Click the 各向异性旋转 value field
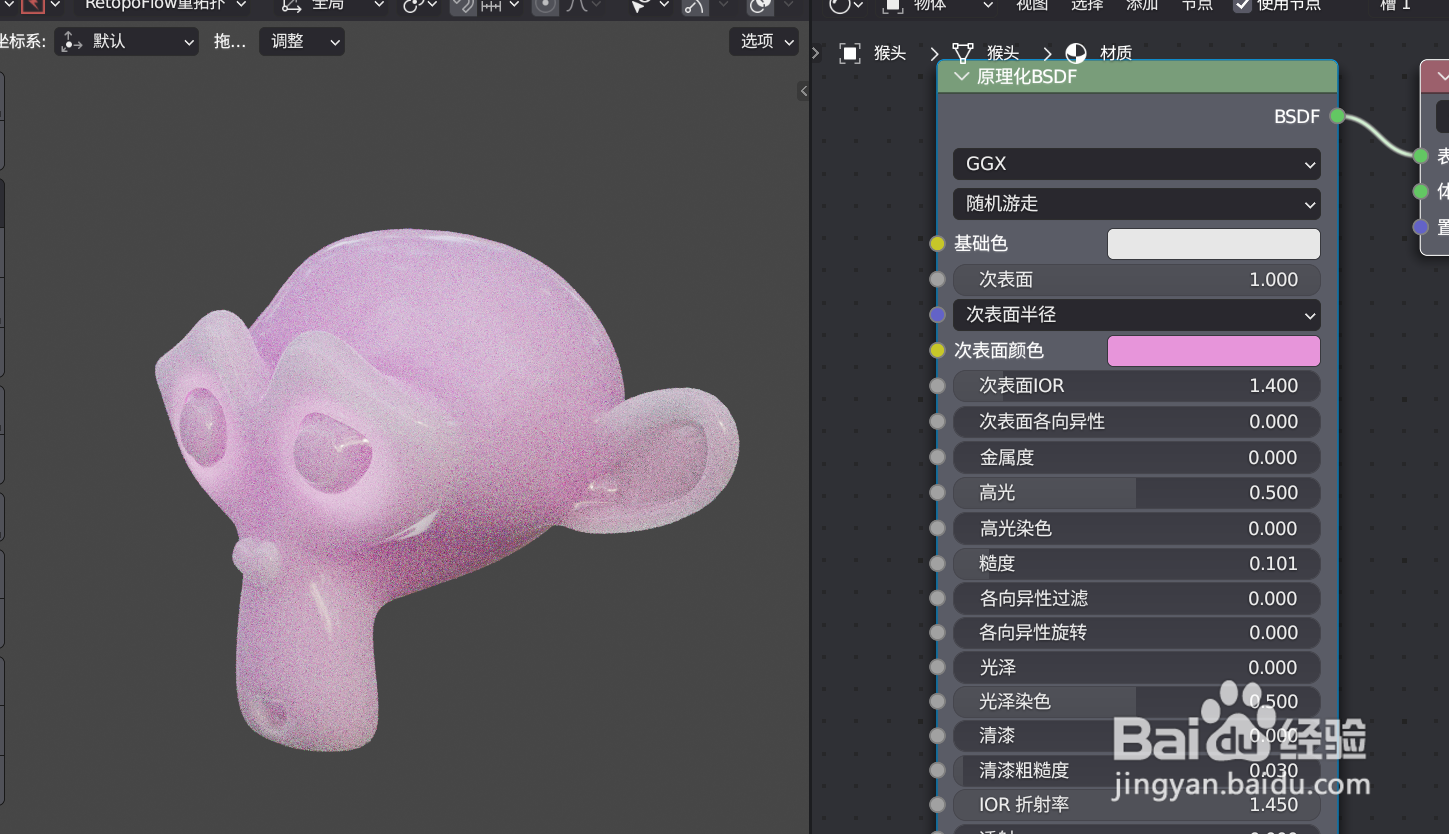The image size is (1449, 834). coord(1137,633)
